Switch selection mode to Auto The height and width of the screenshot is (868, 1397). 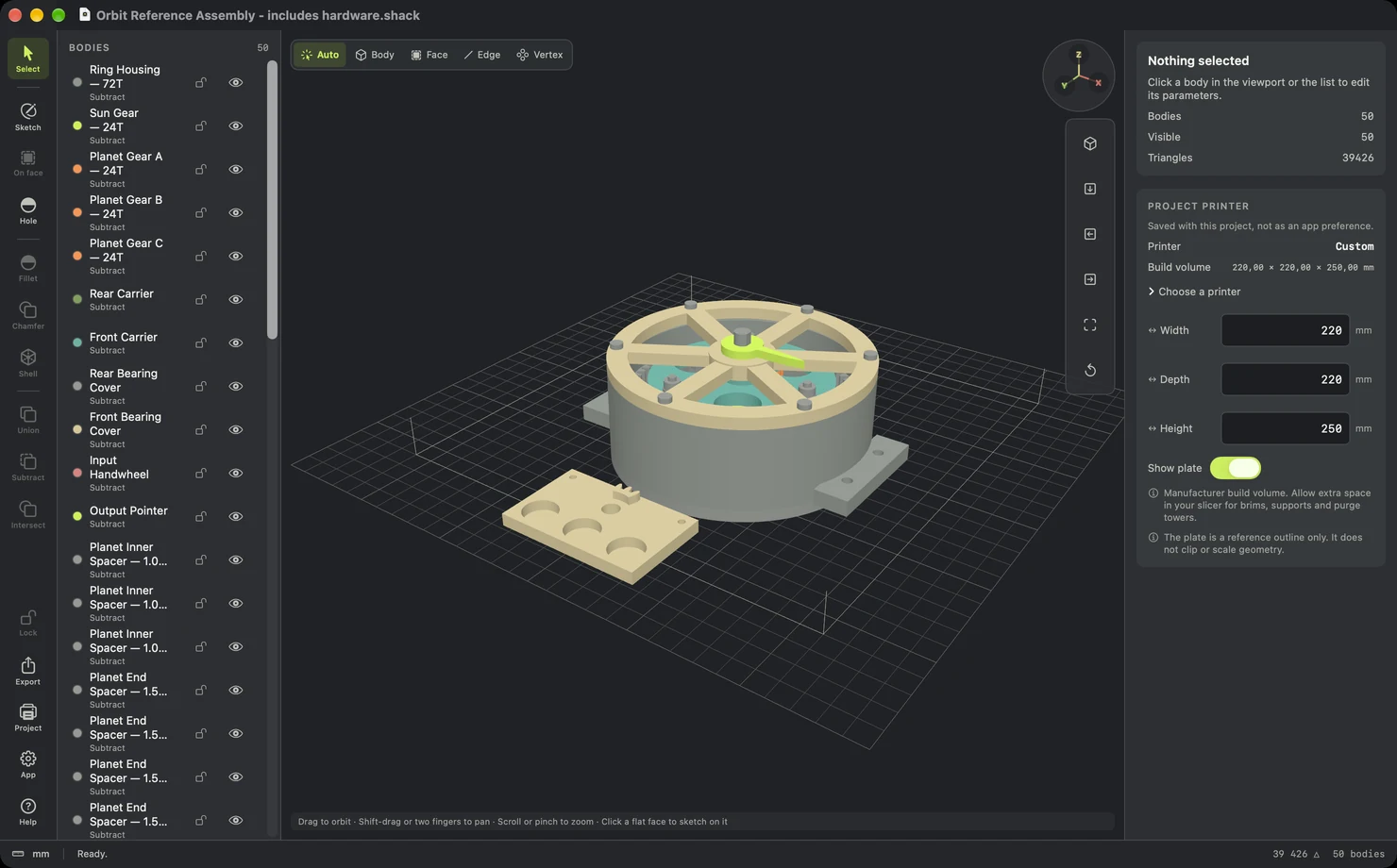(x=320, y=55)
